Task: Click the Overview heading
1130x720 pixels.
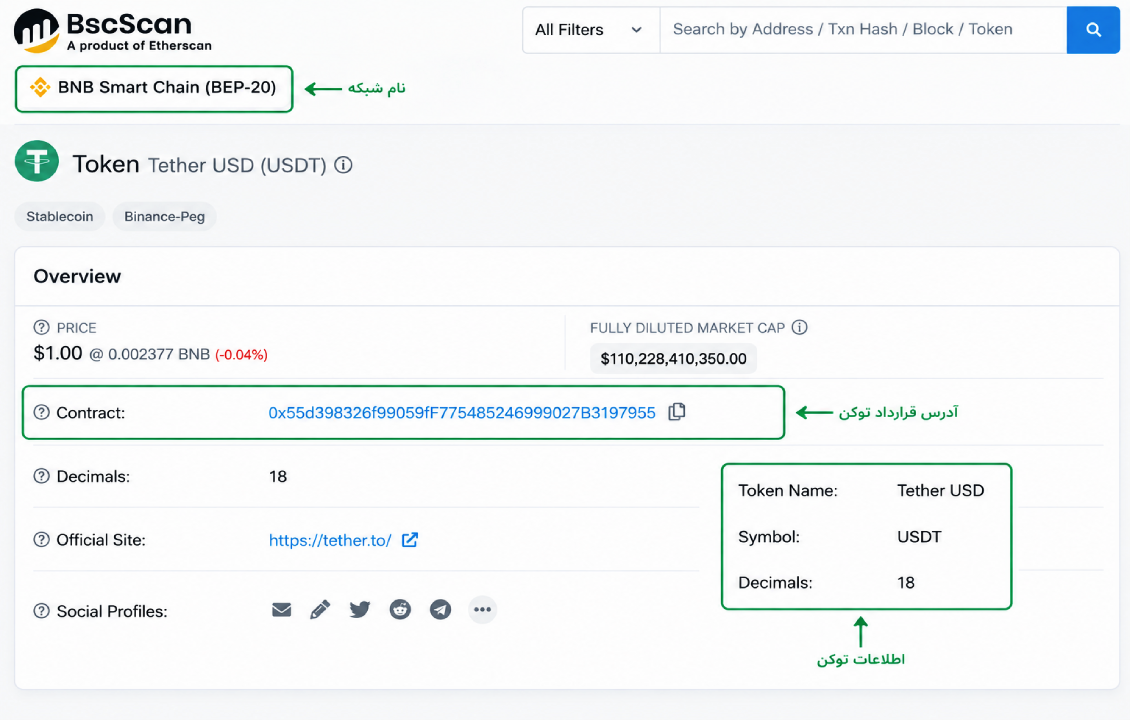Action: click(x=77, y=276)
